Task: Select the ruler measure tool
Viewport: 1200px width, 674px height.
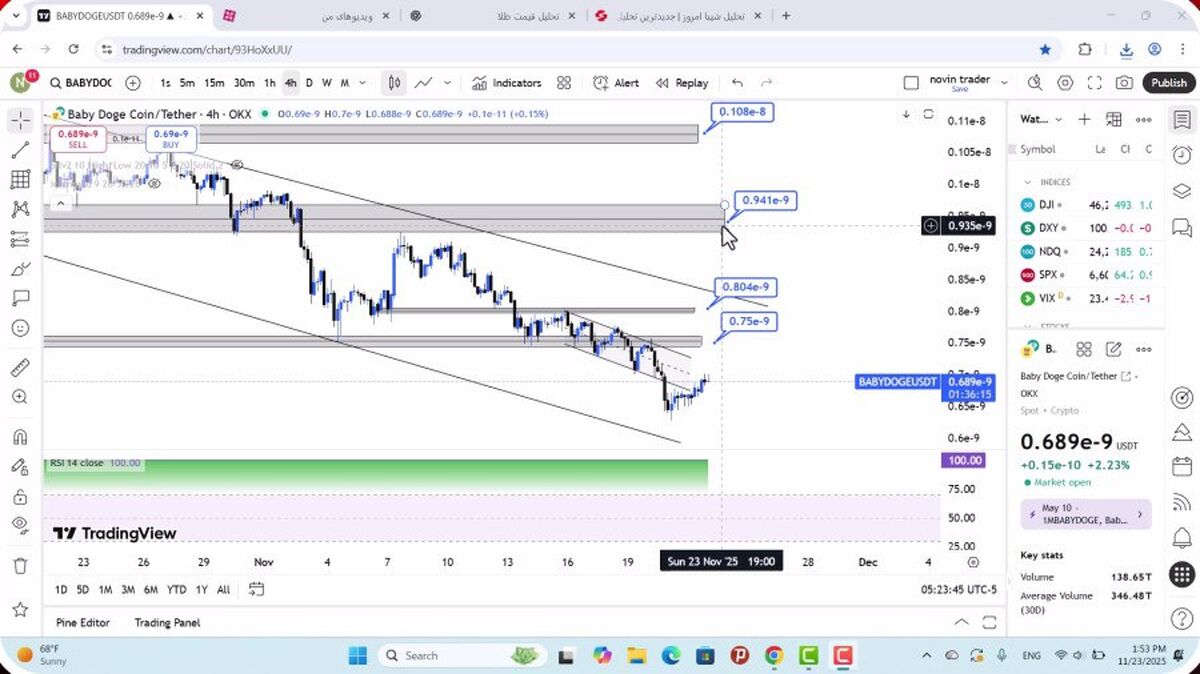Action: click(20, 367)
